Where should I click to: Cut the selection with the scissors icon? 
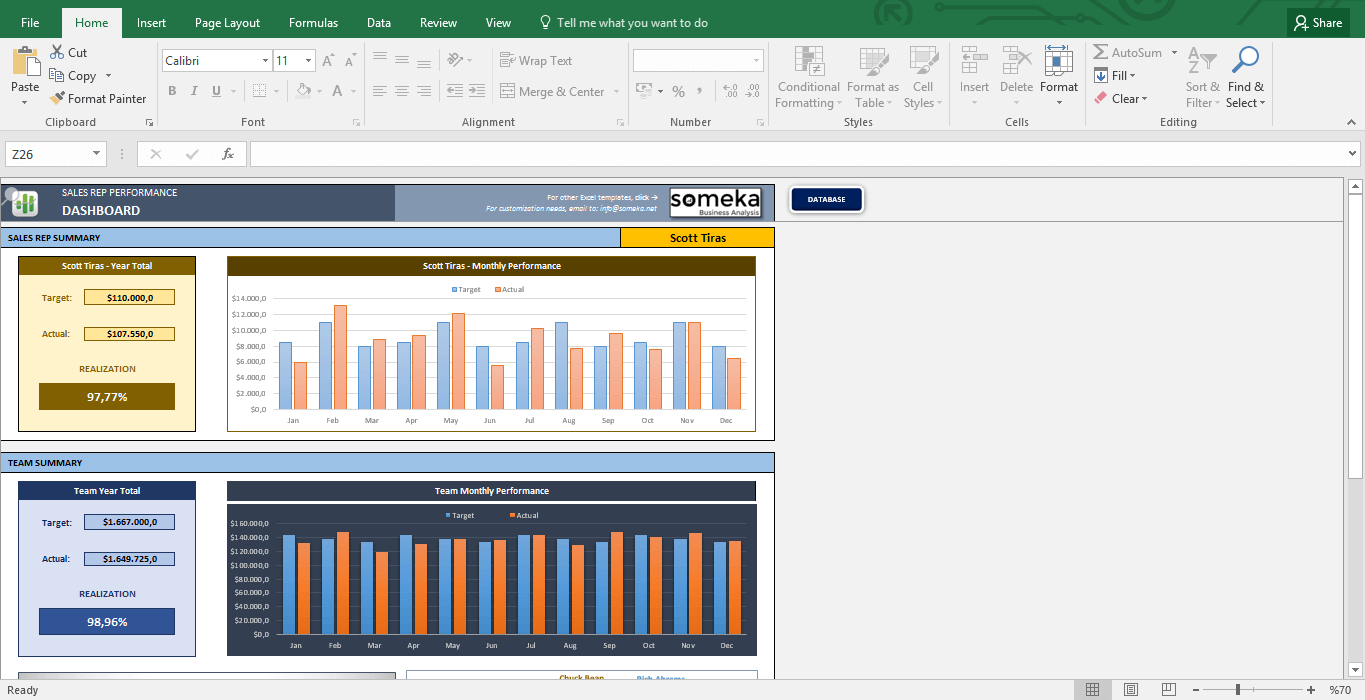(x=57, y=53)
